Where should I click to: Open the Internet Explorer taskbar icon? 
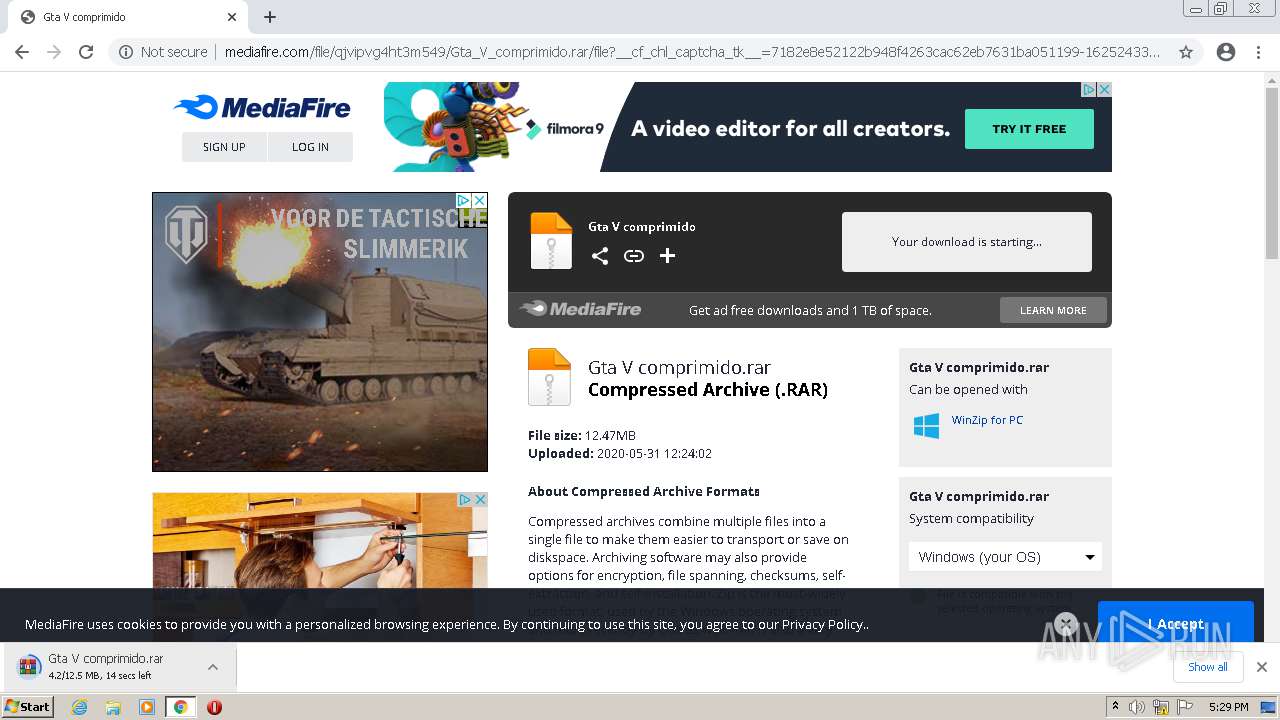(79, 707)
